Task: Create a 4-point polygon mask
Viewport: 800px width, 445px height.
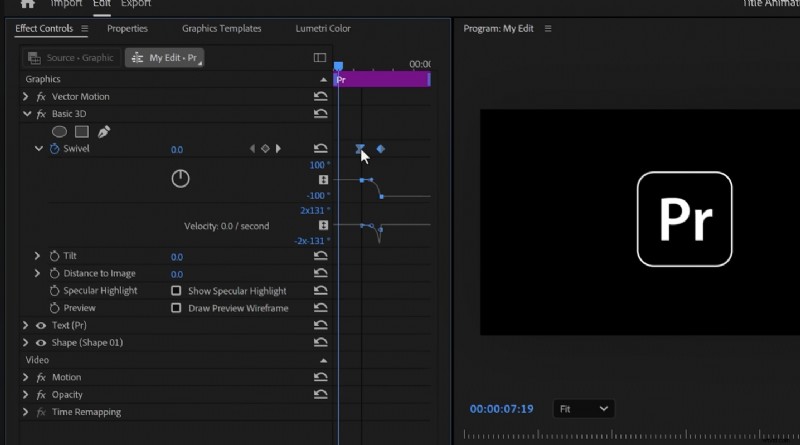Action: 82,132
